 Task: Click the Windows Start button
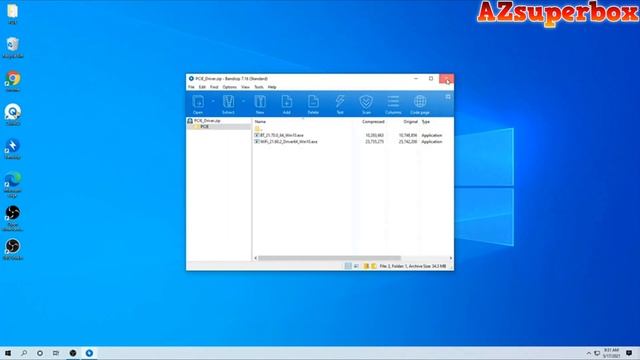(x=8, y=353)
